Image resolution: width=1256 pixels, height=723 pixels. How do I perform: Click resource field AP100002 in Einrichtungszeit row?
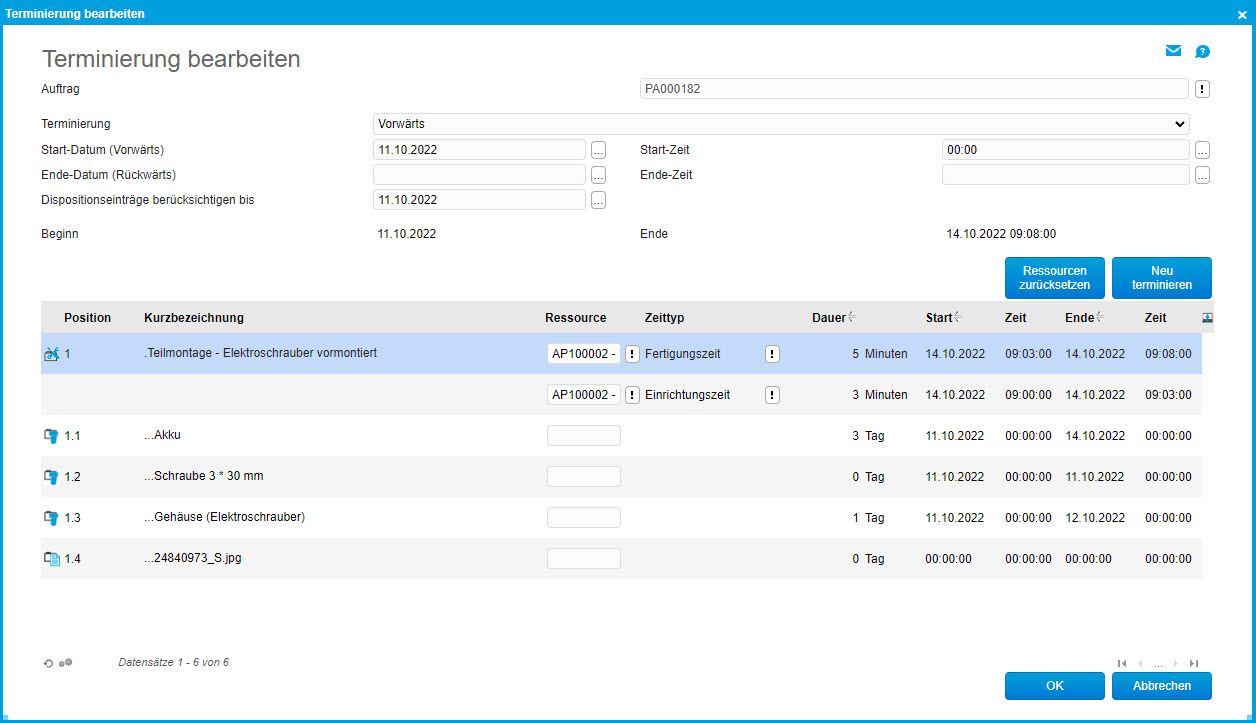click(584, 395)
